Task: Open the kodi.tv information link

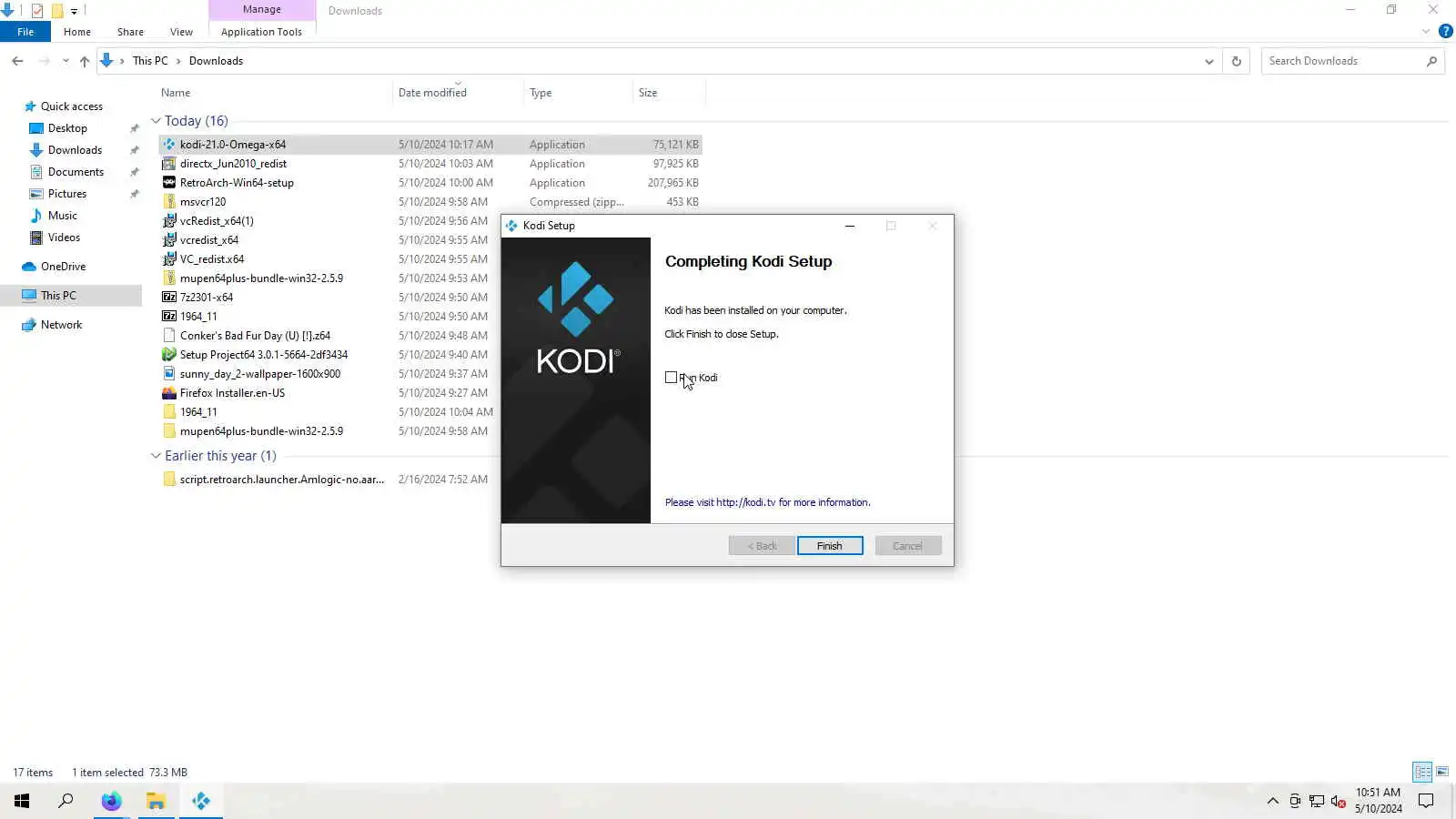Action: 767,502
